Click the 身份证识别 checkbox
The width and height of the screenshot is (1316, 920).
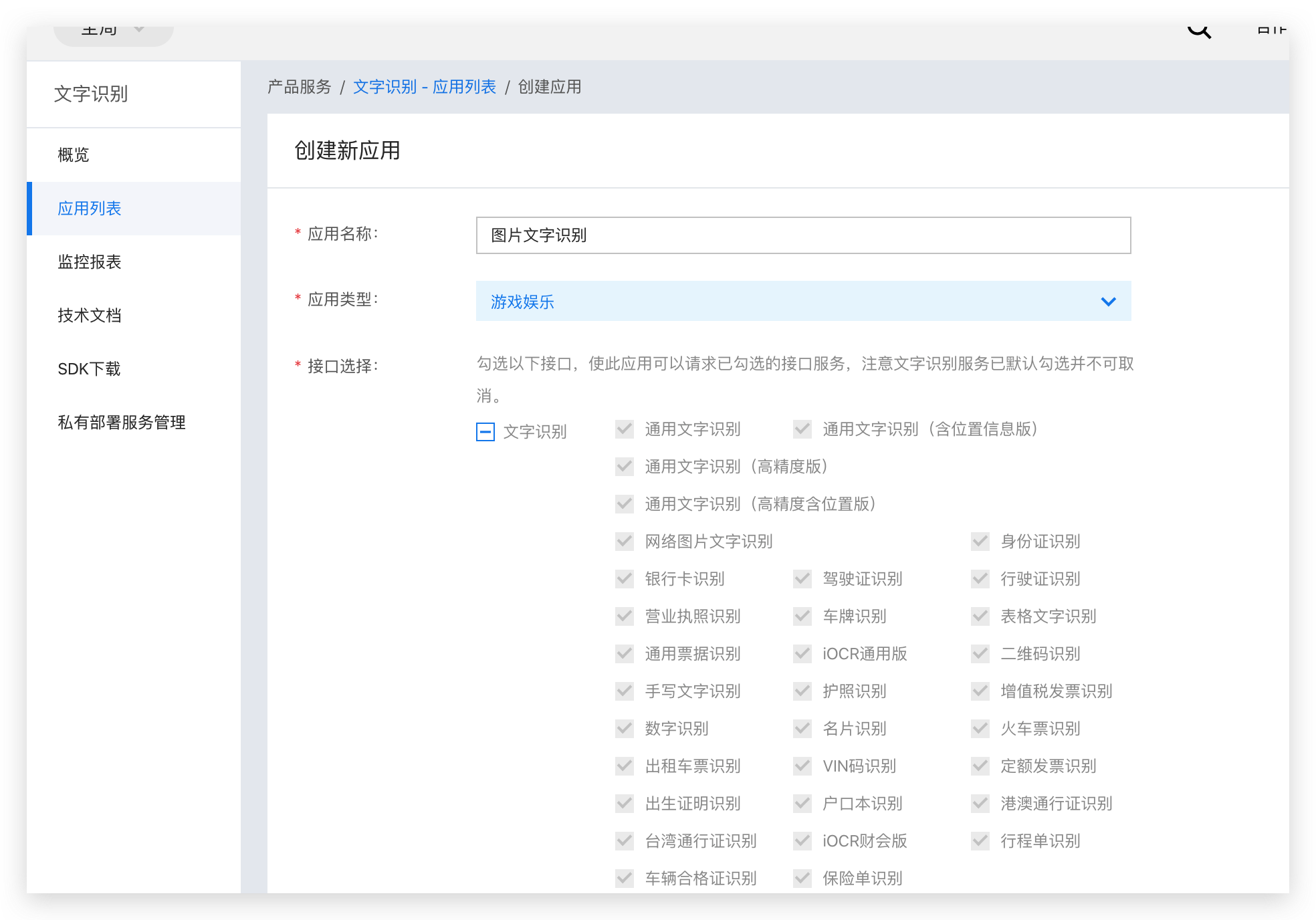(x=980, y=542)
